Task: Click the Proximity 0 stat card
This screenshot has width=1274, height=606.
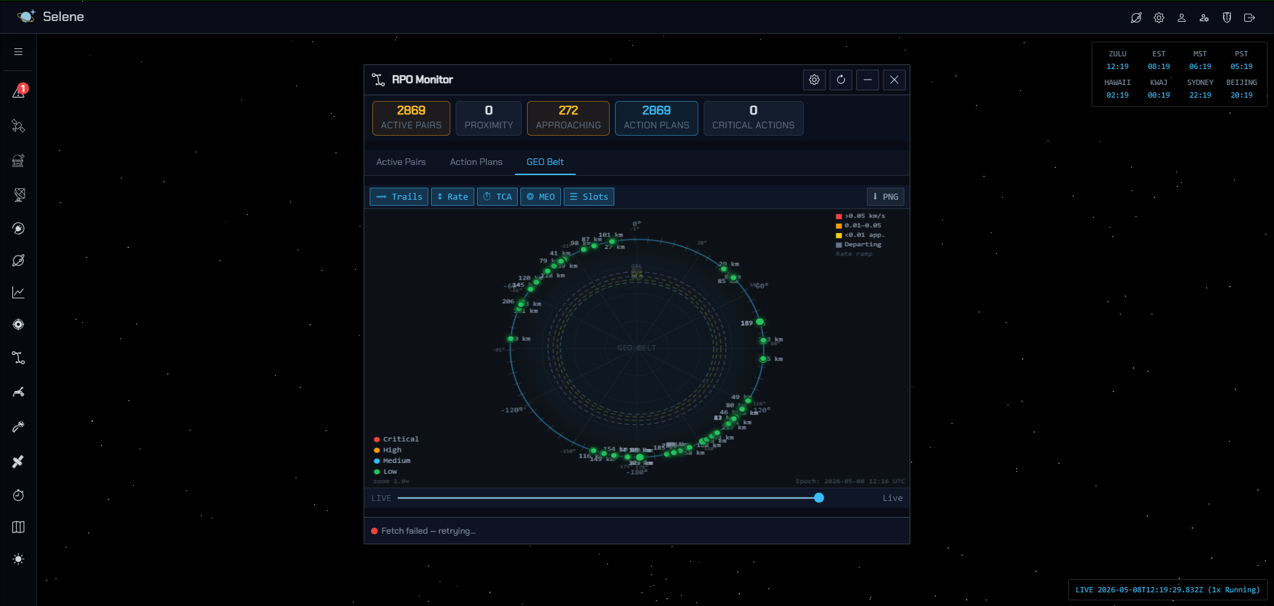Action: point(489,118)
